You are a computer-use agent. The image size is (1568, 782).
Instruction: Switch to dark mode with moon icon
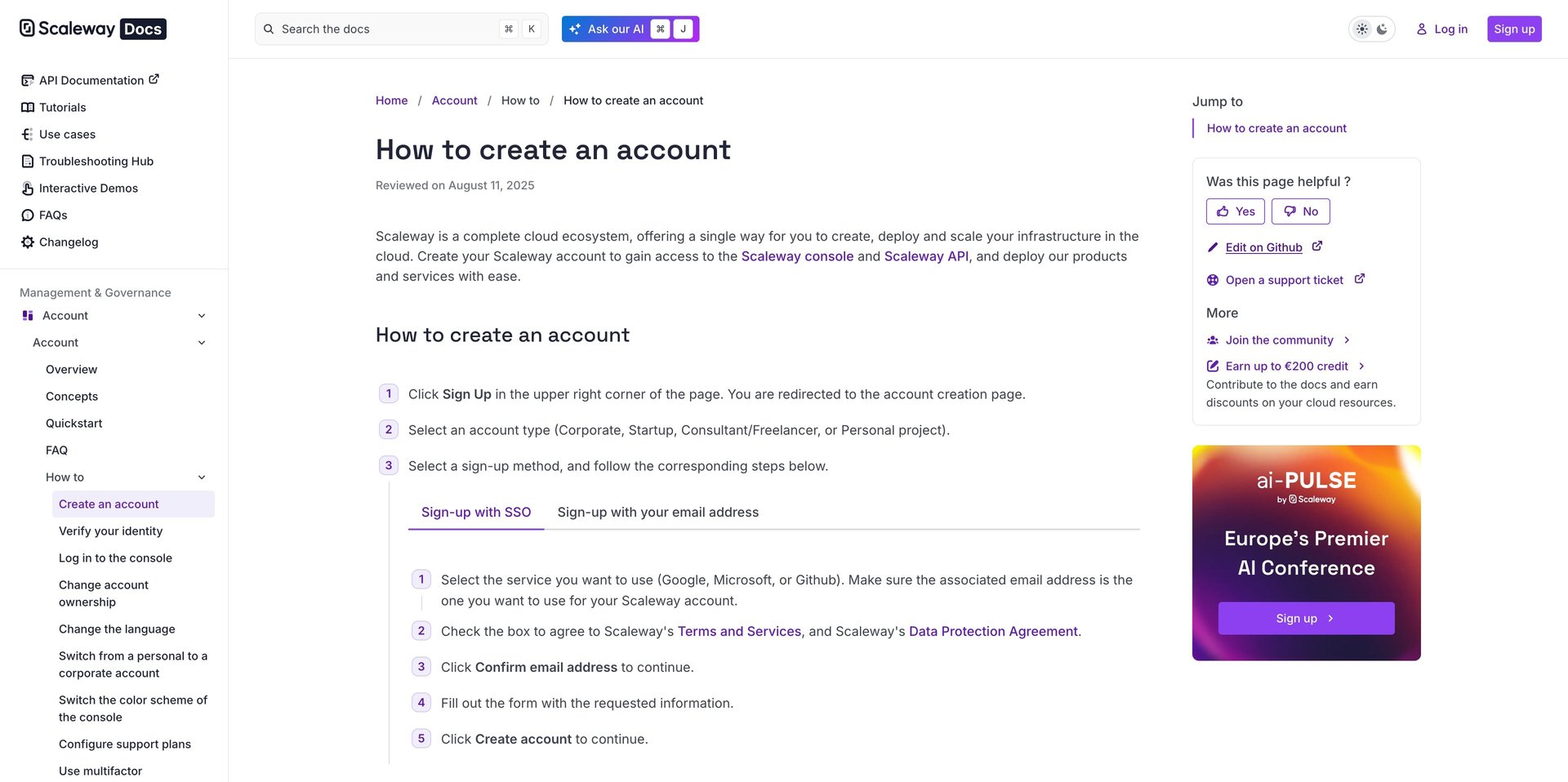tap(1382, 29)
